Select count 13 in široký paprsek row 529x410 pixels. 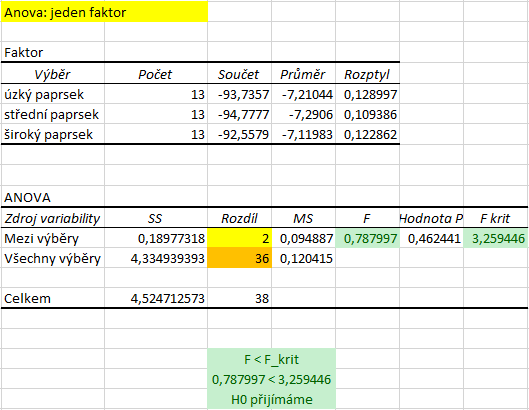pos(156,134)
